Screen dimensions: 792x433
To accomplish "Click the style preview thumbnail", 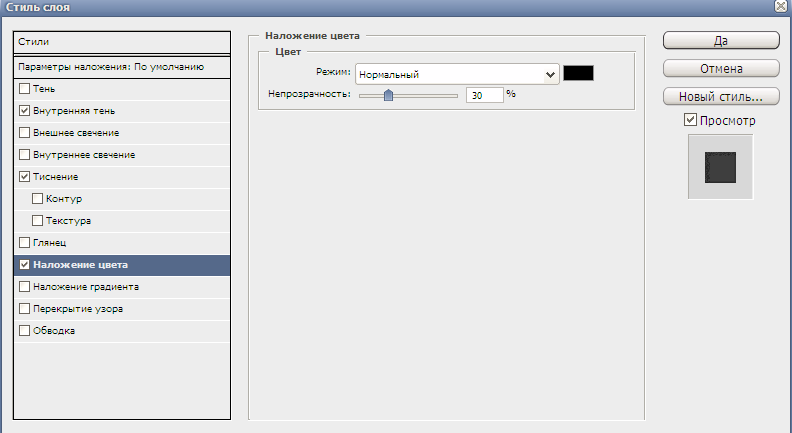I will 720,167.
